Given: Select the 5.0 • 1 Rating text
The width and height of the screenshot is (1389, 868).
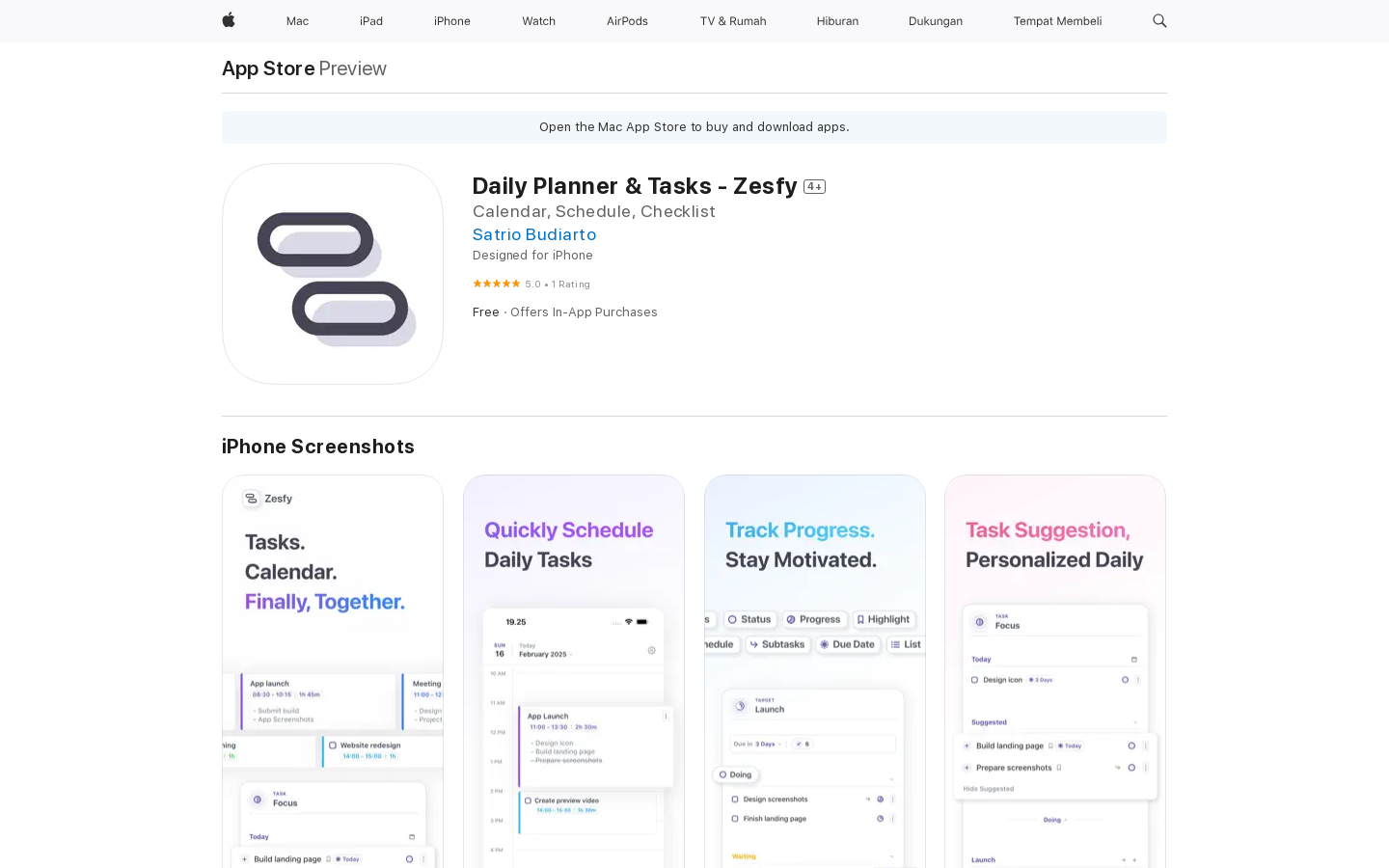Looking at the screenshot, I should [x=558, y=285].
